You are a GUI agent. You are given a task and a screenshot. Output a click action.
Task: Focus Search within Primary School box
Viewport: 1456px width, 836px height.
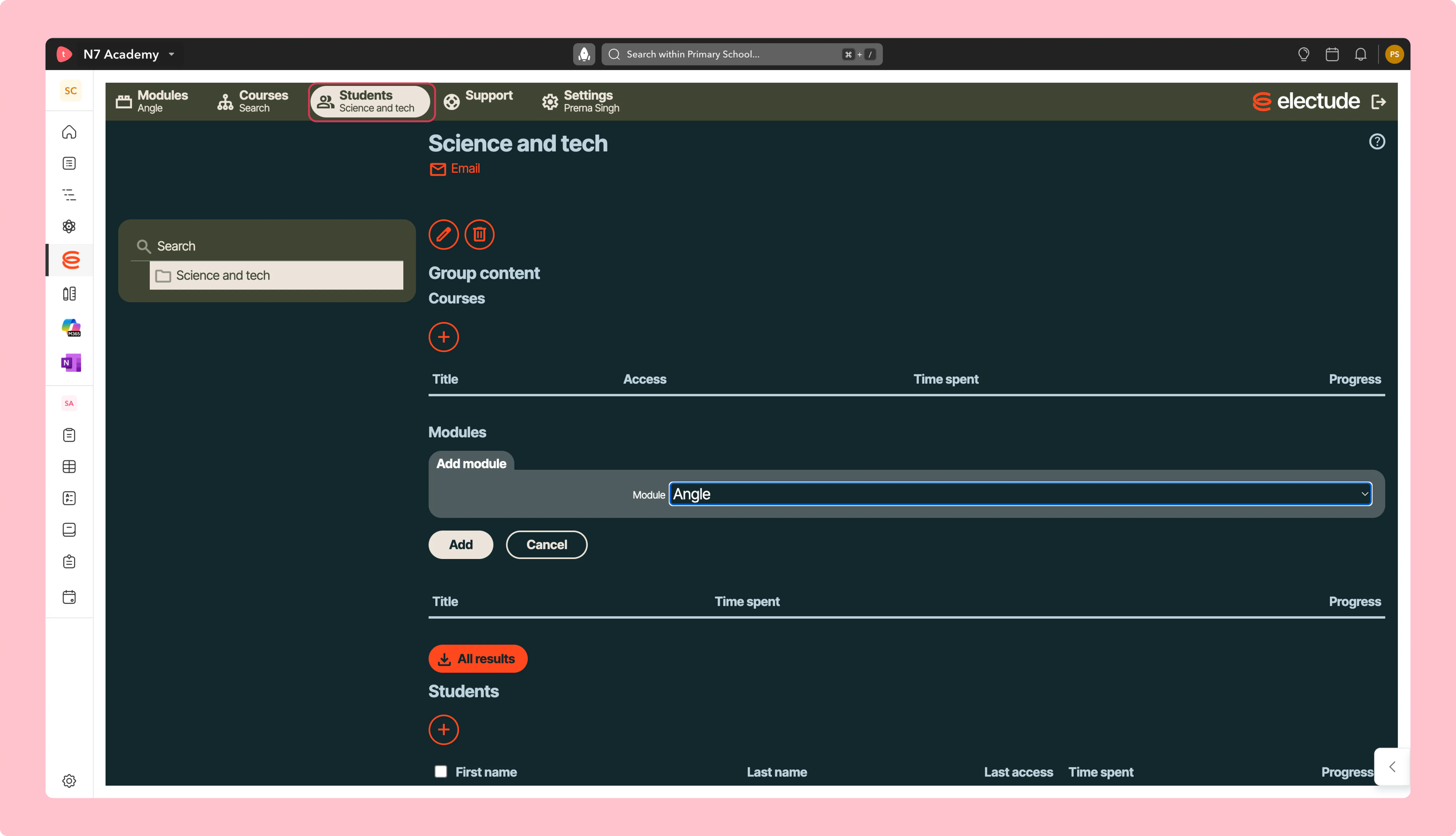point(742,54)
